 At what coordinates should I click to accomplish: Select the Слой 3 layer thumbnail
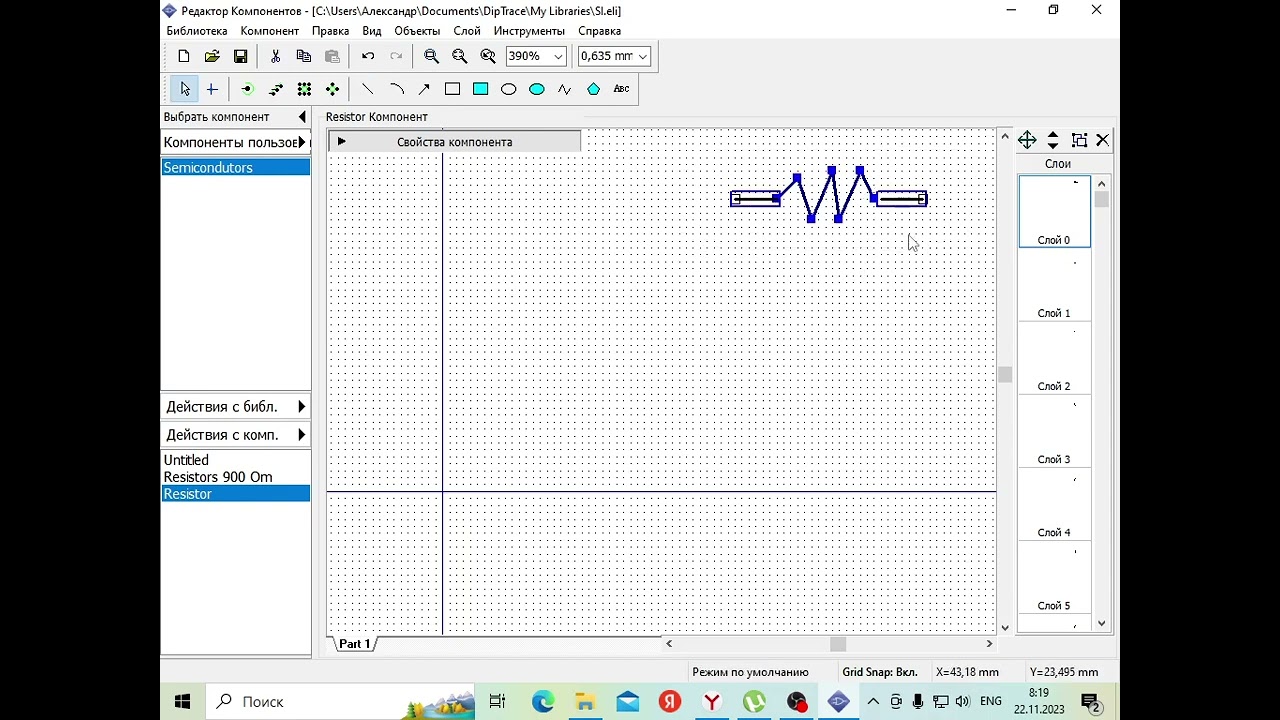click(1054, 430)
